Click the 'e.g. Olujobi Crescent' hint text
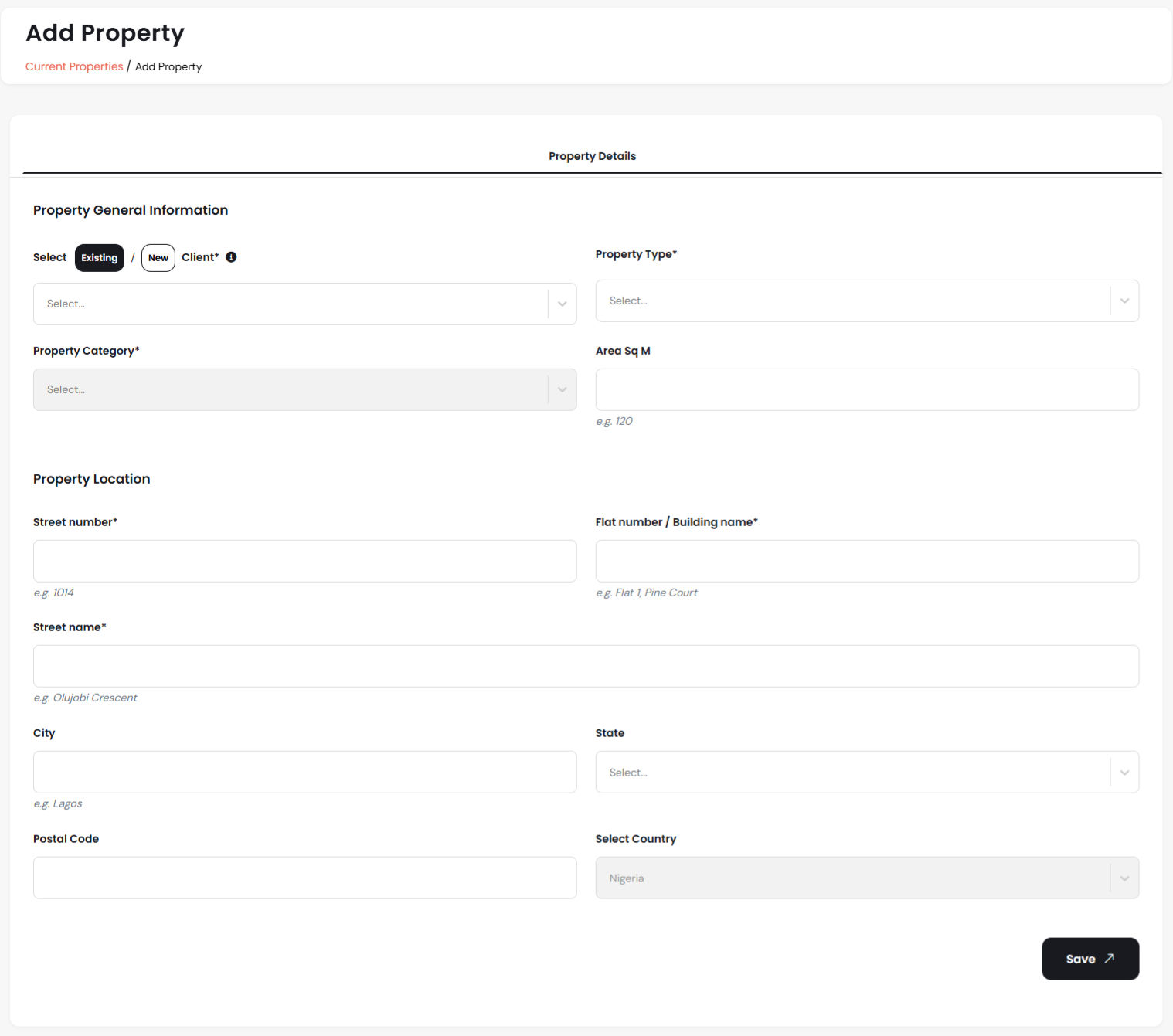The image size is (1173, 1036). 85,698
